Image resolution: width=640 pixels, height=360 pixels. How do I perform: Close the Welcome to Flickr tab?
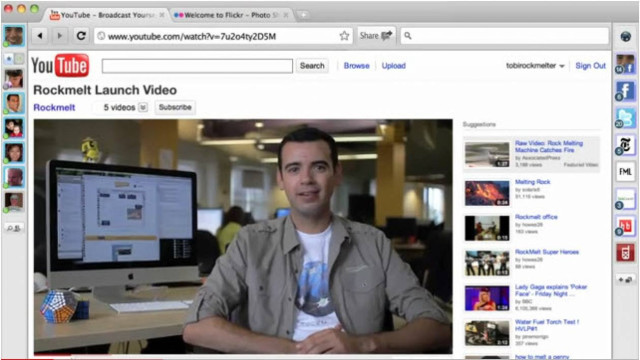[x=286, y=15]
